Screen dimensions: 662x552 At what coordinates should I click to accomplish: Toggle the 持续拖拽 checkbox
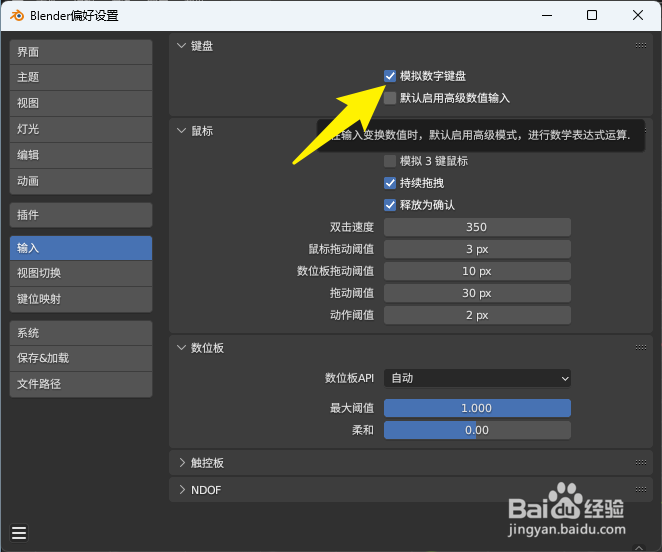click(390, 183)
